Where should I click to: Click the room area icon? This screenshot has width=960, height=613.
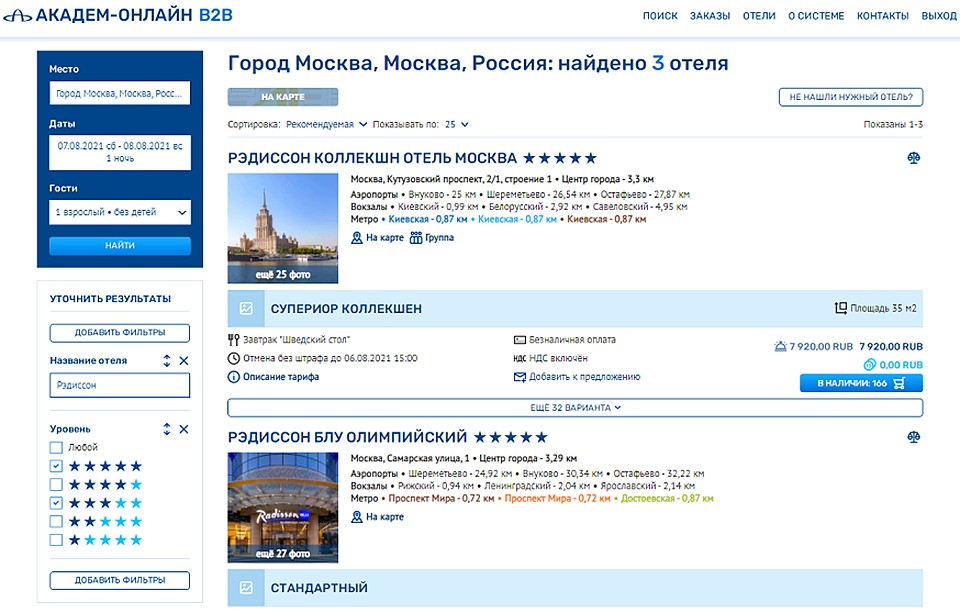pos(841,308)
